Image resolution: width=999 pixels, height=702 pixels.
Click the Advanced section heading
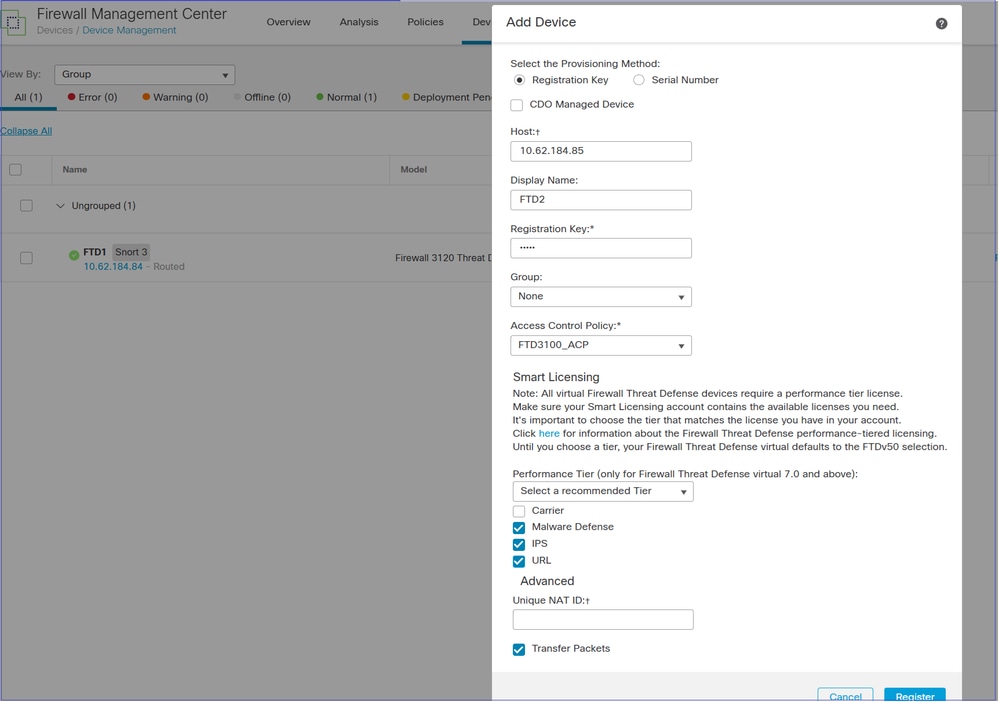click(x=547, y=581)
